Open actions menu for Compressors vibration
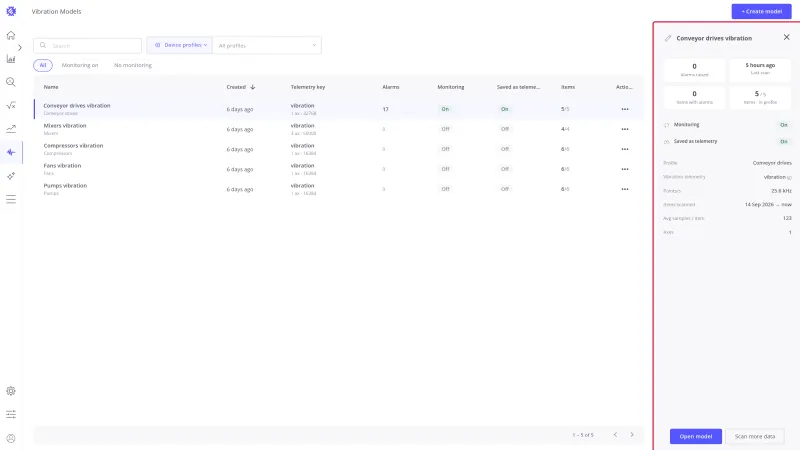800x450 pixels. coord(625,149)
